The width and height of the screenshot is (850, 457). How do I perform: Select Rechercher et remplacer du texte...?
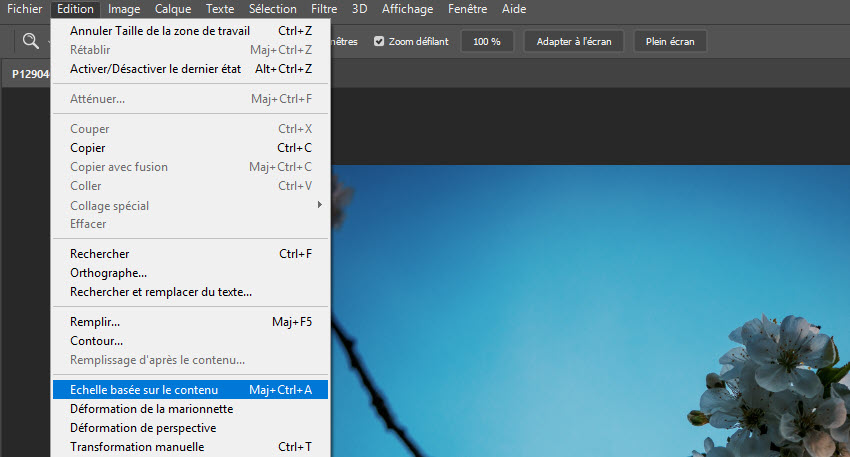[x=190, y=292]
